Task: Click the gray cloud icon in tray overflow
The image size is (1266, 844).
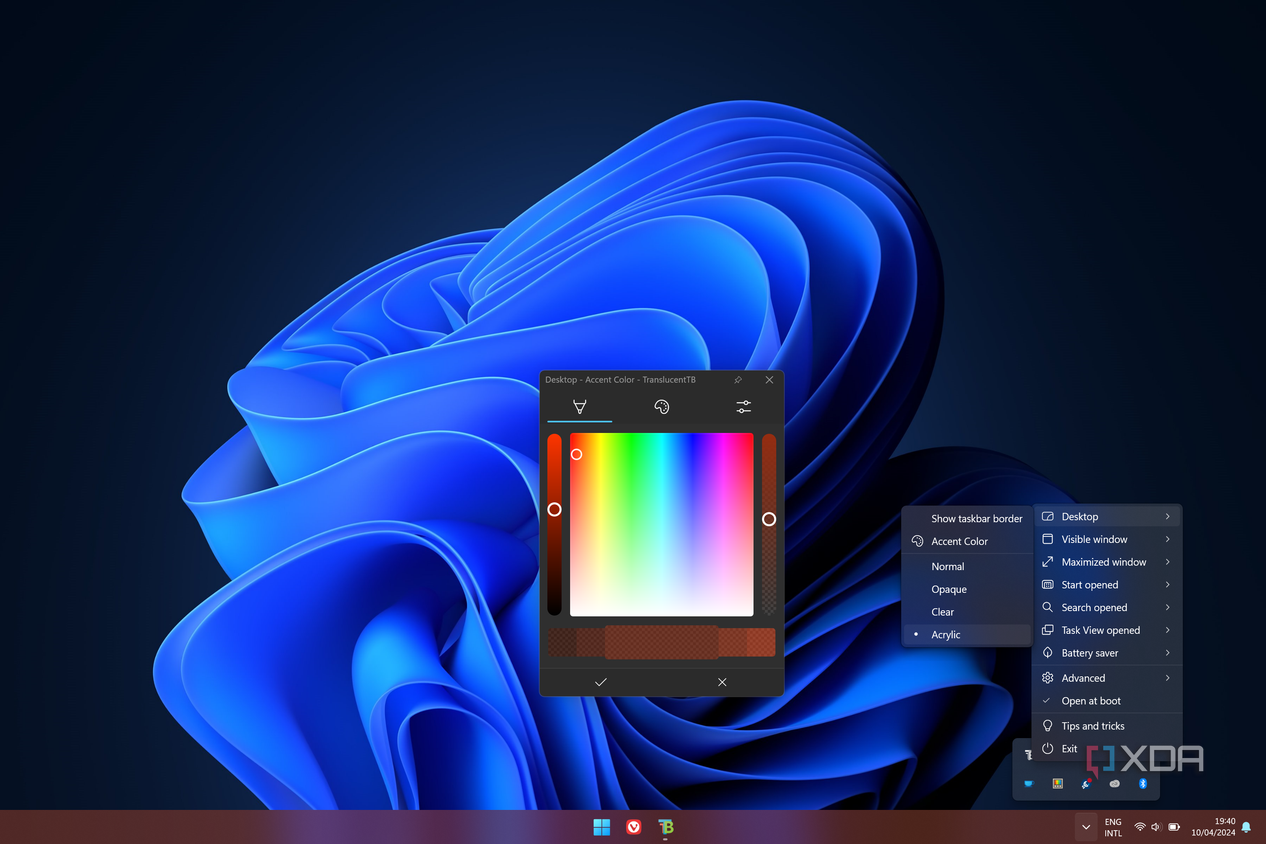Action: pos(1114,784)
